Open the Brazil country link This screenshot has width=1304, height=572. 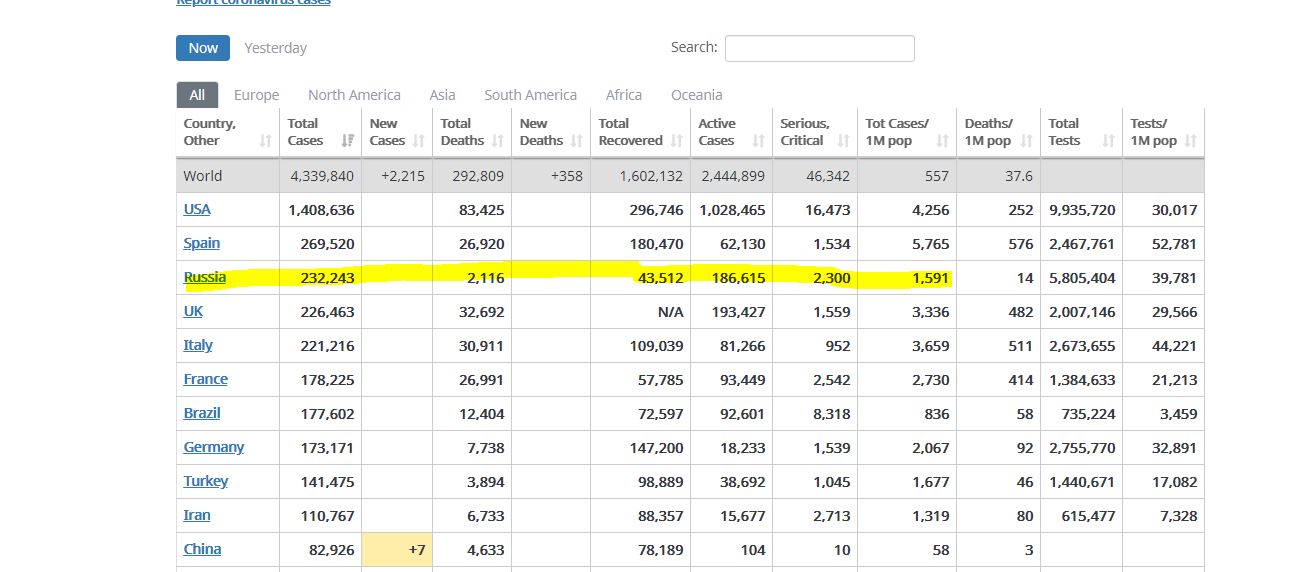(x=202, y=413)
